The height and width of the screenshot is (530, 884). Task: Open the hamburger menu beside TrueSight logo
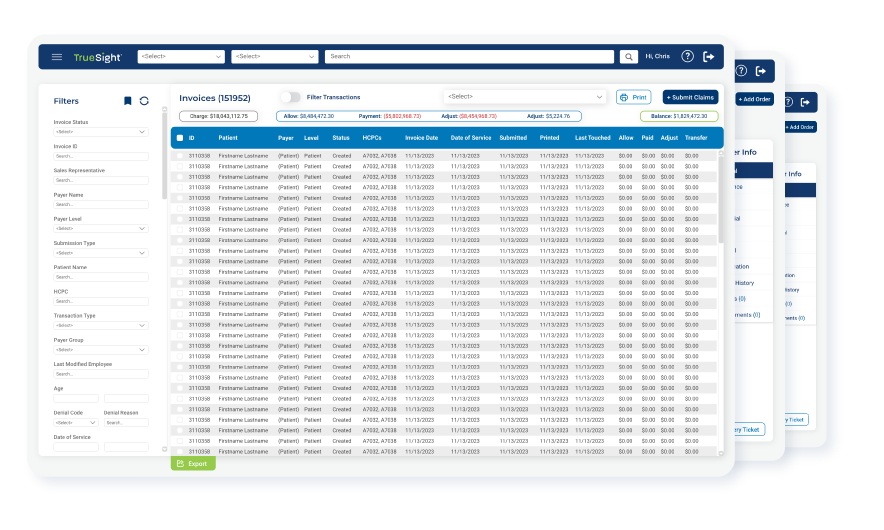click(57, 57)
